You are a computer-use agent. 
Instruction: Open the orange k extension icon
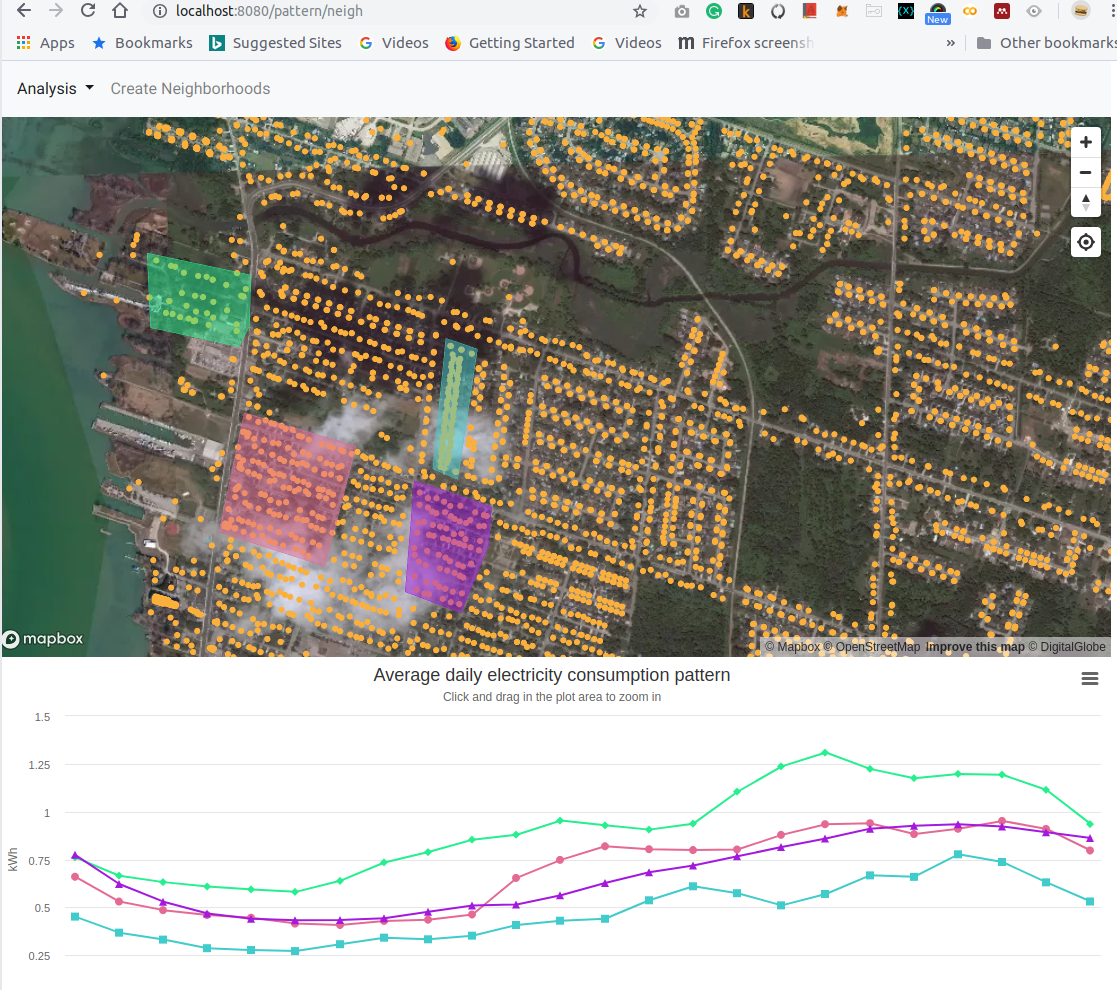tap(746, 11)
